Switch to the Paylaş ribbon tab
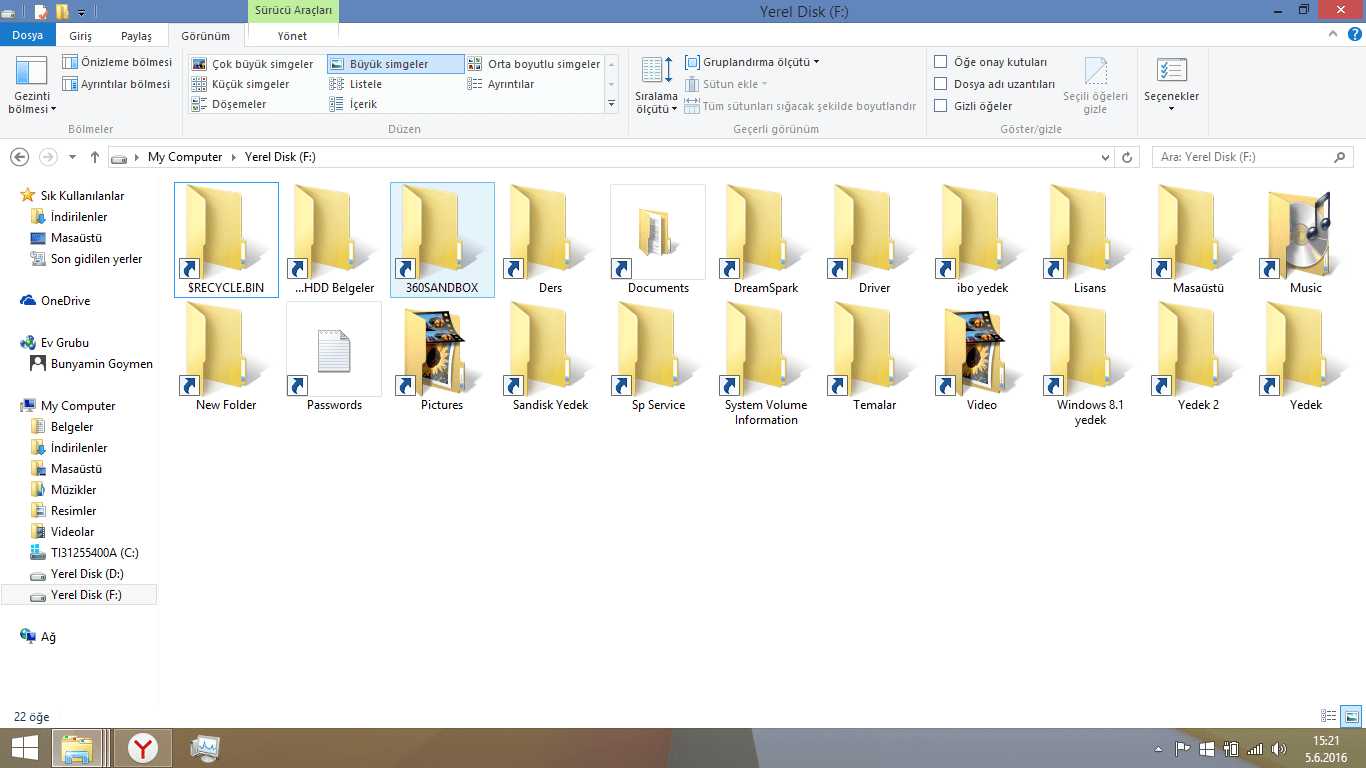Screen dimensions: 1366x768 click(136, 36)
